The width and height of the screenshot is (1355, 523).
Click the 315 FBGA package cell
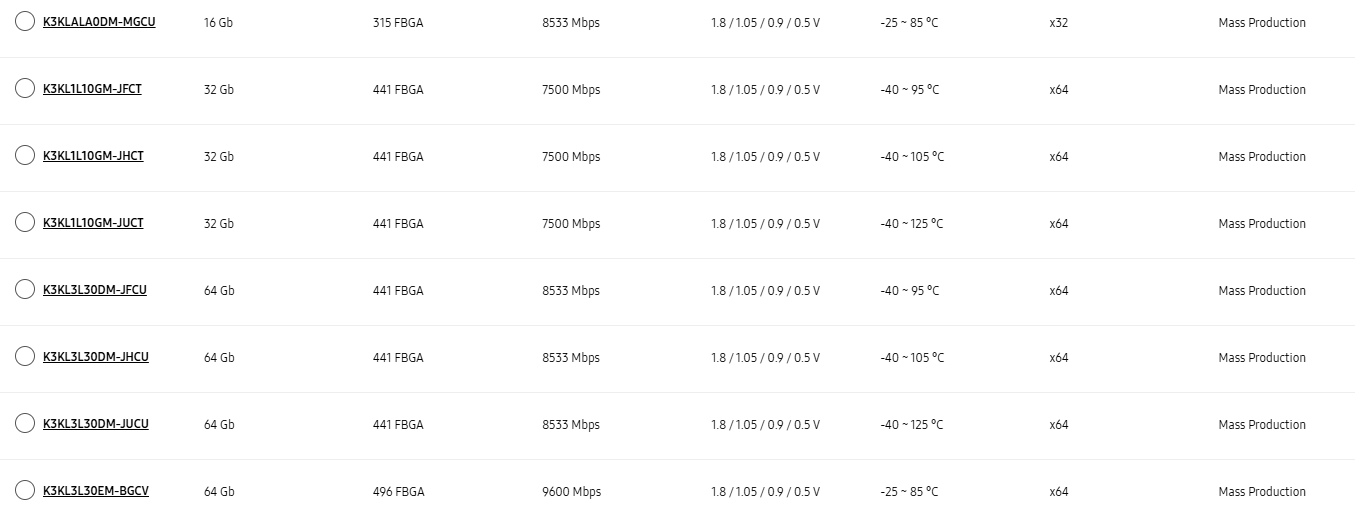(x=398, y=23)
